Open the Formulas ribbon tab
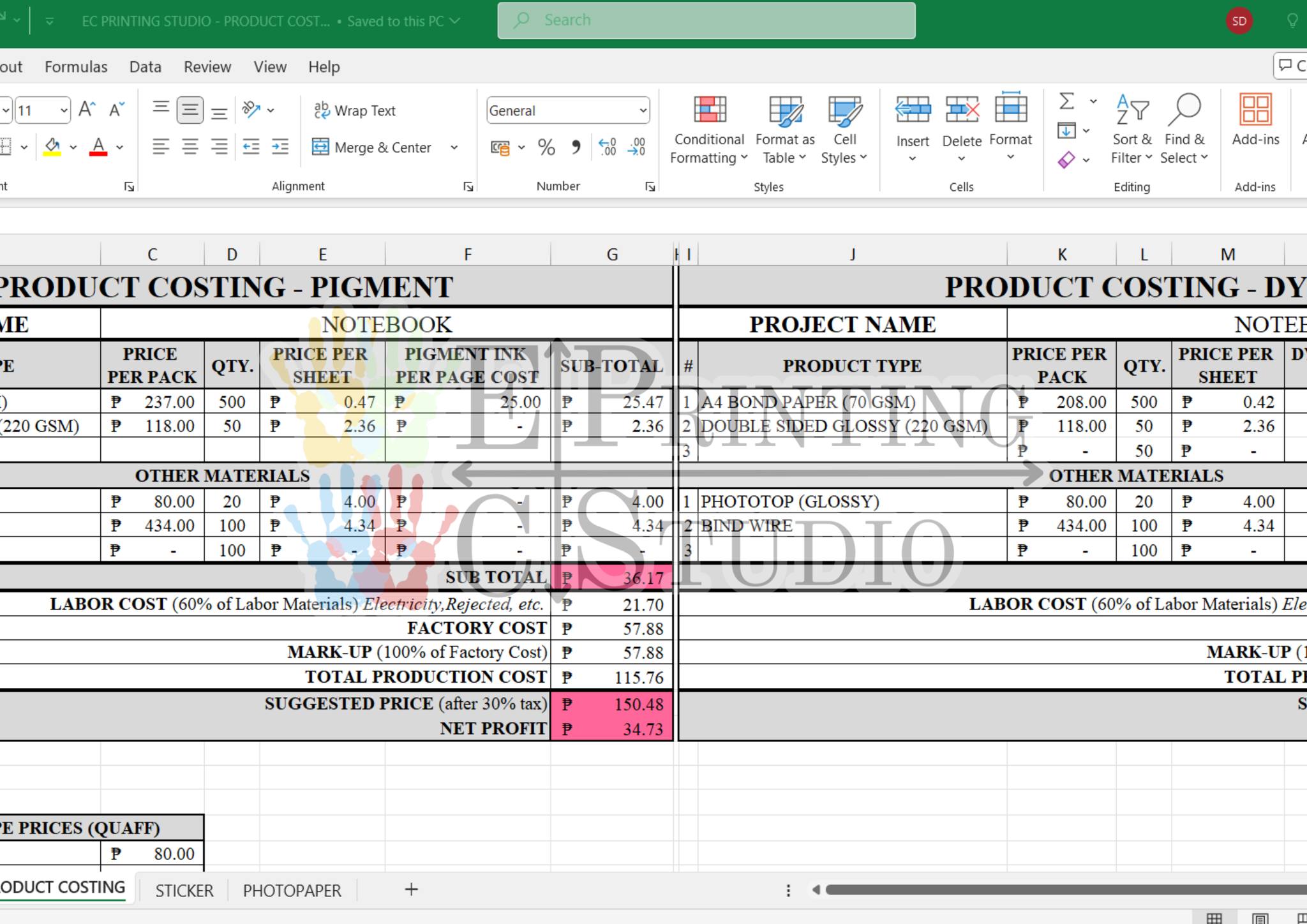 click(76, 67)
